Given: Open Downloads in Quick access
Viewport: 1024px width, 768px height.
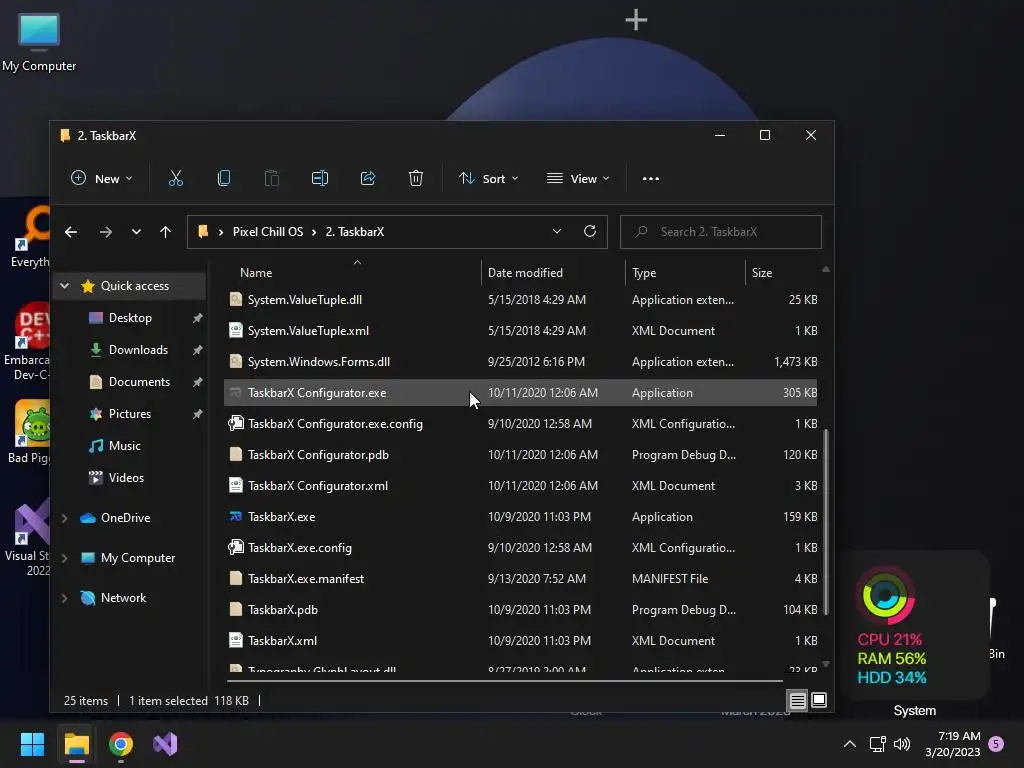Looking at the screenshot, I should tap(138, 350).
